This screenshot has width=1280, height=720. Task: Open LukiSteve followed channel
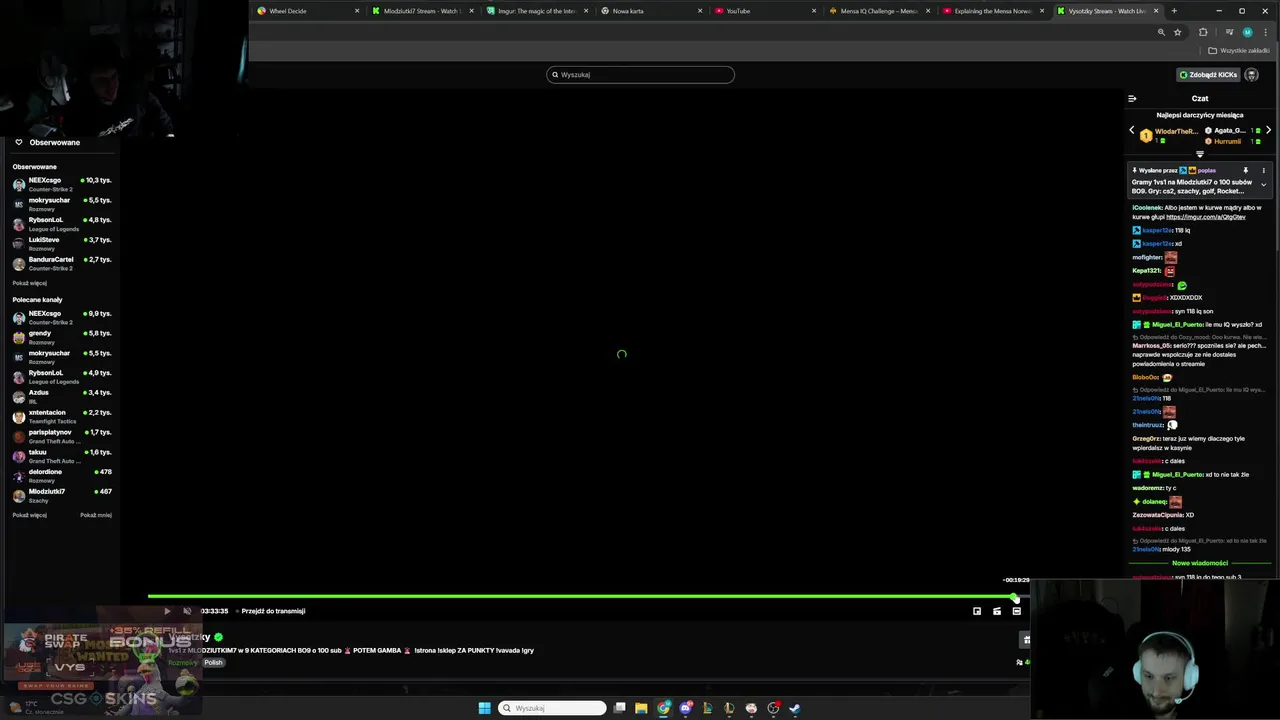tap(62, 243)
